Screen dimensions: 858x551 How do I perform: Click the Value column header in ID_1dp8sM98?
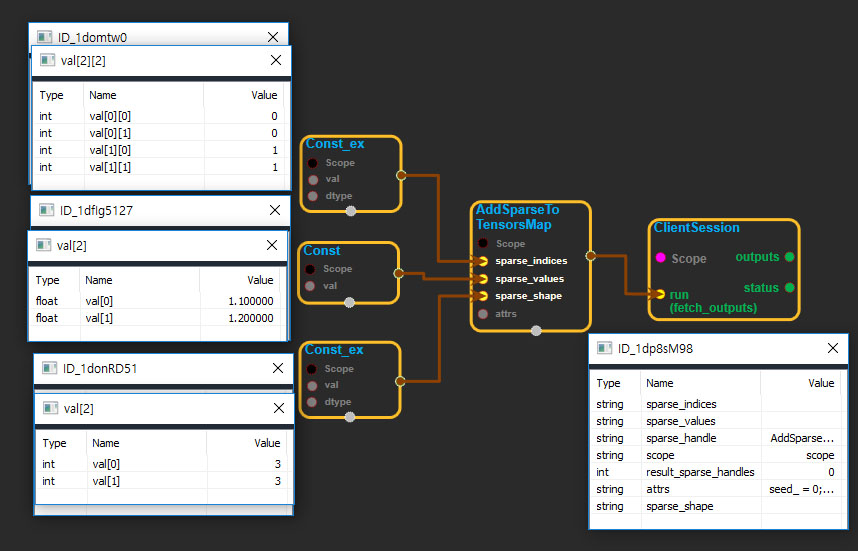click(820, 383)
